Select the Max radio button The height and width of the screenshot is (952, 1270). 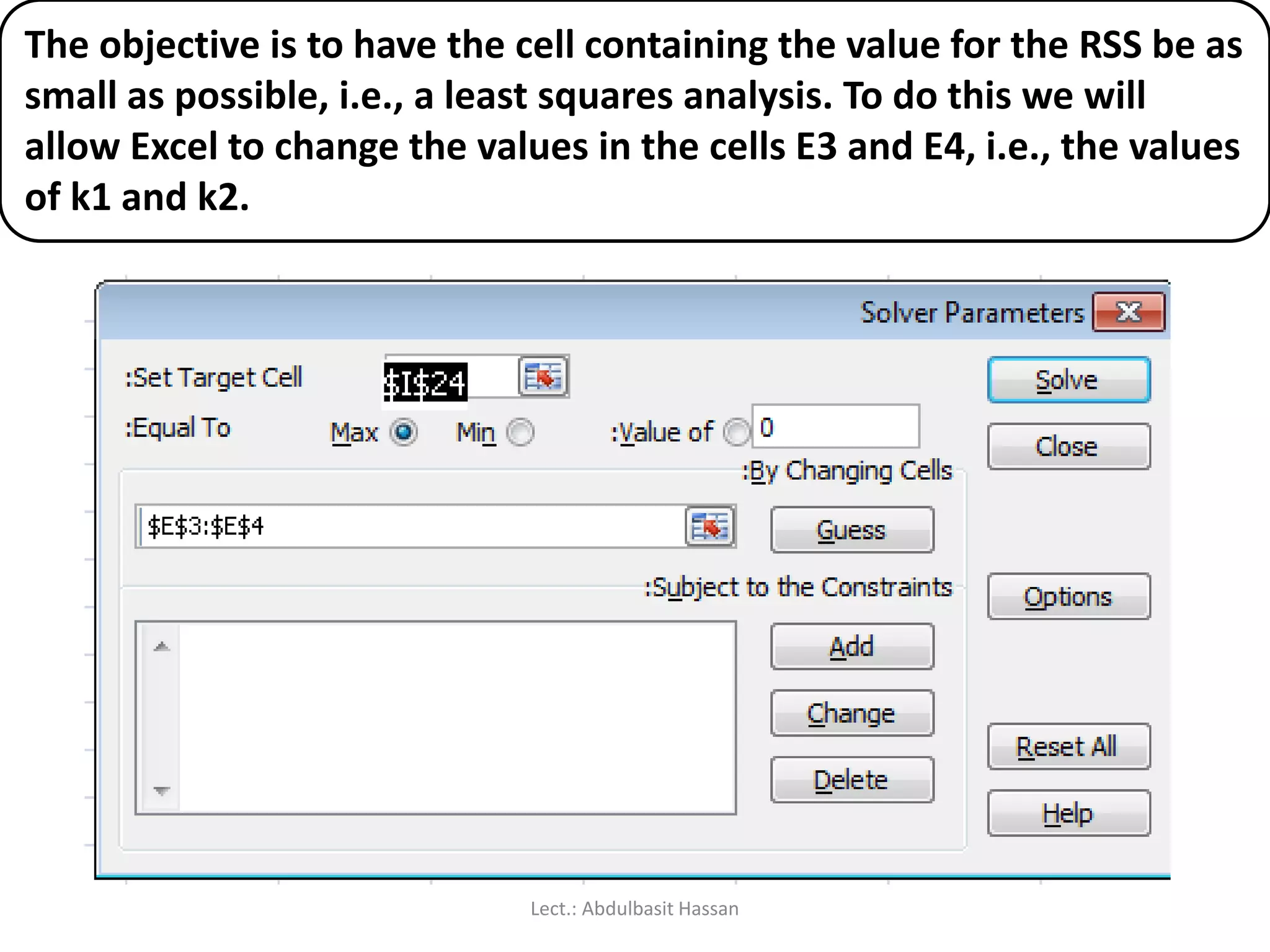click(x=404, y=432)
